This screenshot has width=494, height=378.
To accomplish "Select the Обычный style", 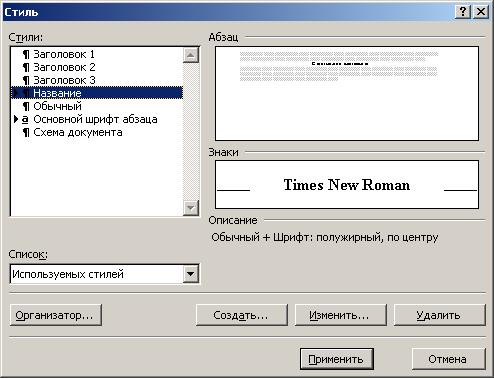I will 97,106.
